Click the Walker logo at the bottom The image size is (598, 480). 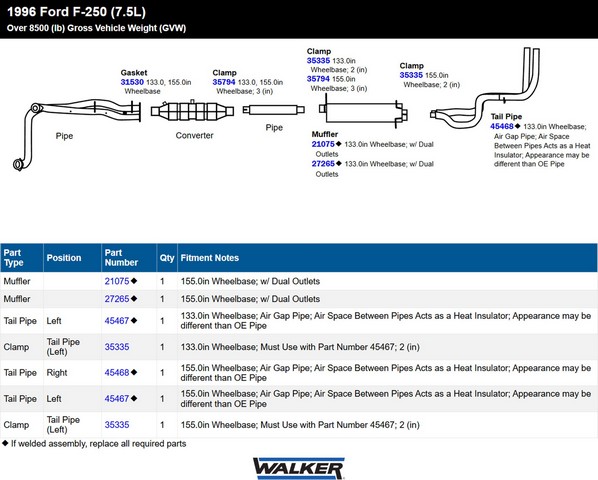click(299, 468)
